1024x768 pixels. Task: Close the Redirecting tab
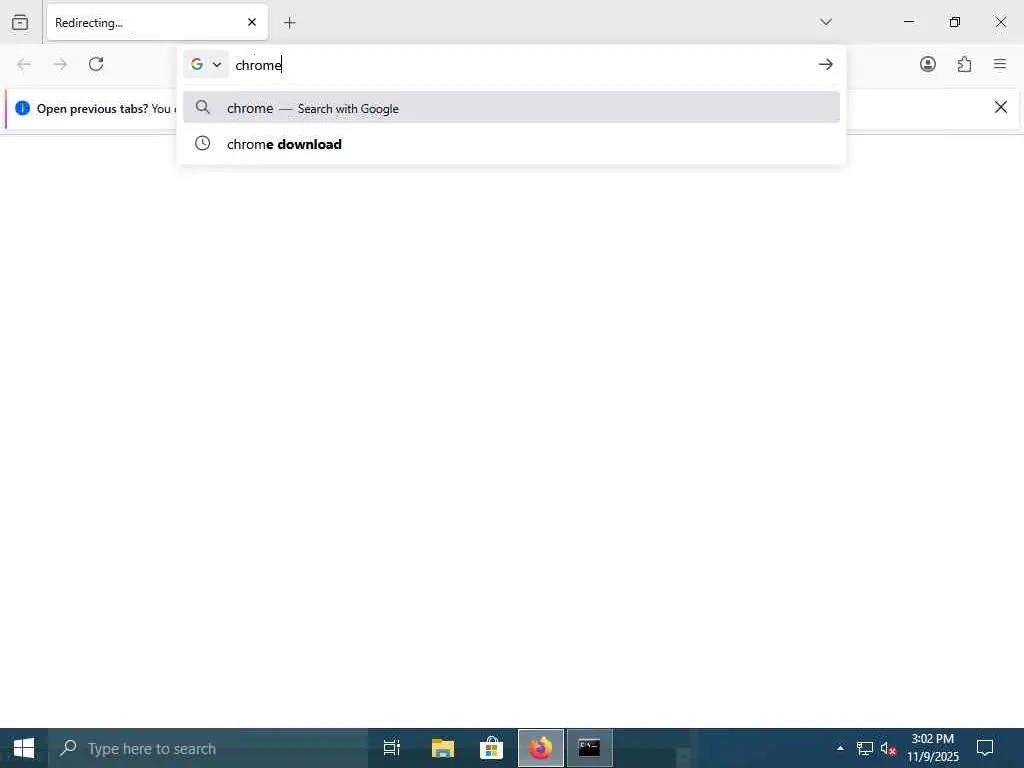click(252, 22)
